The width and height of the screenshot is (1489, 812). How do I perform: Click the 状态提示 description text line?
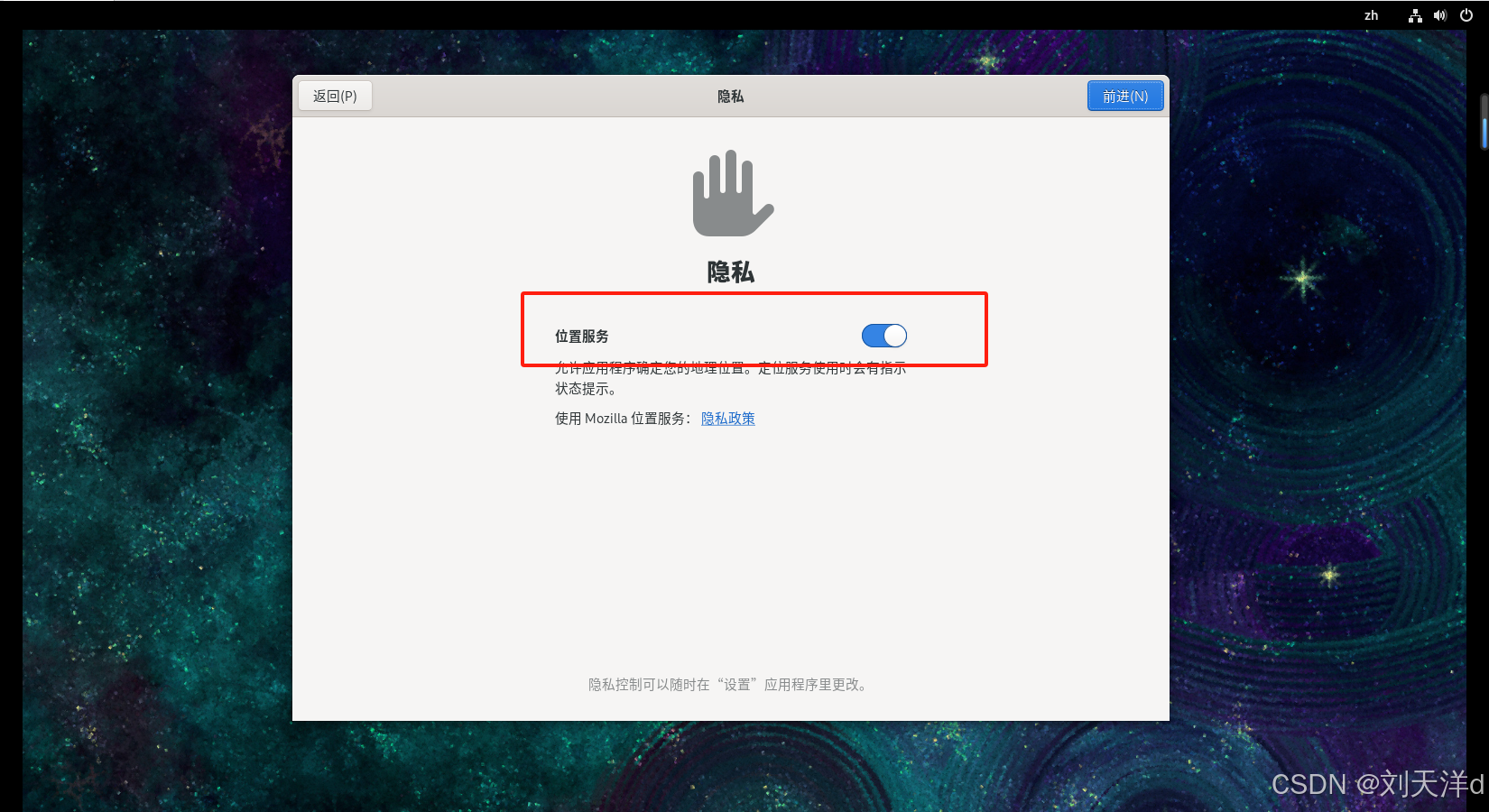pyautogui.click(x=585, y=389)
